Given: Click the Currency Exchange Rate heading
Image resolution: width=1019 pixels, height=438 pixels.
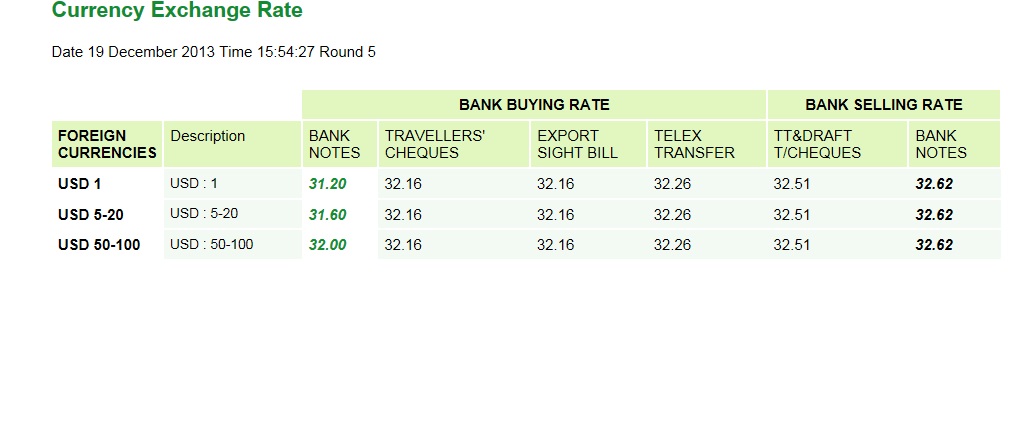Looking at the screenshot, I should click(x=177, y=11).
